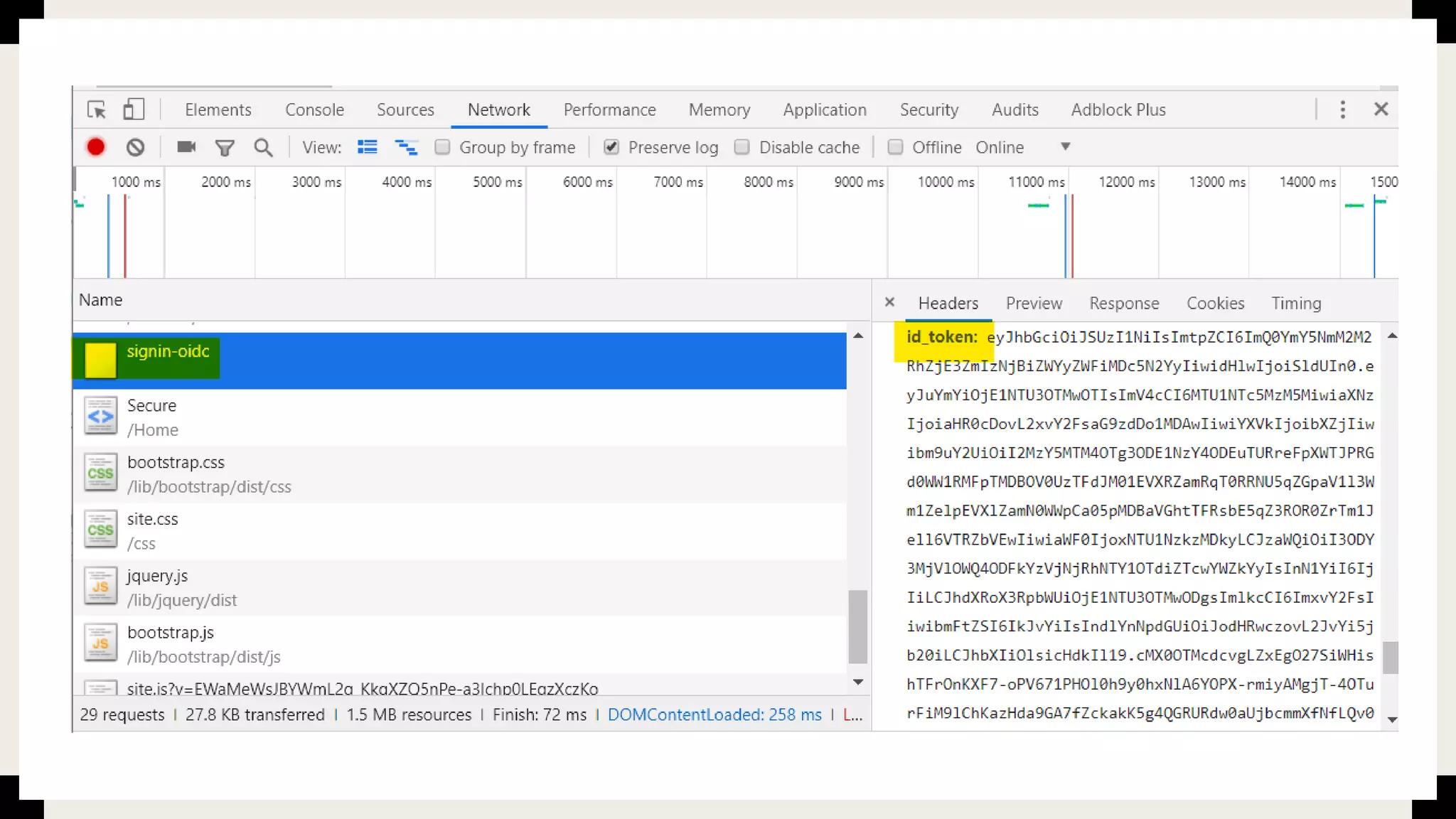Switch to large request rows view icon
Image resolution: width=1456 pixels, height=819 pixels.
[x=368, y=147]
